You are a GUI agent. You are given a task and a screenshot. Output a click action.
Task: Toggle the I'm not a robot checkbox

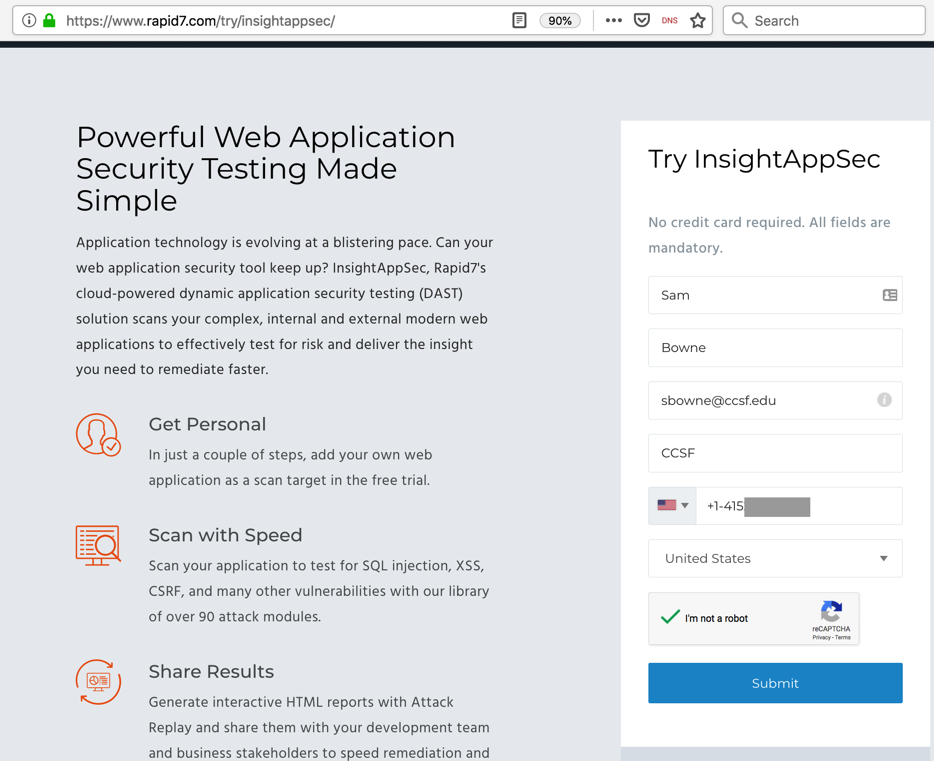[670, 617]
